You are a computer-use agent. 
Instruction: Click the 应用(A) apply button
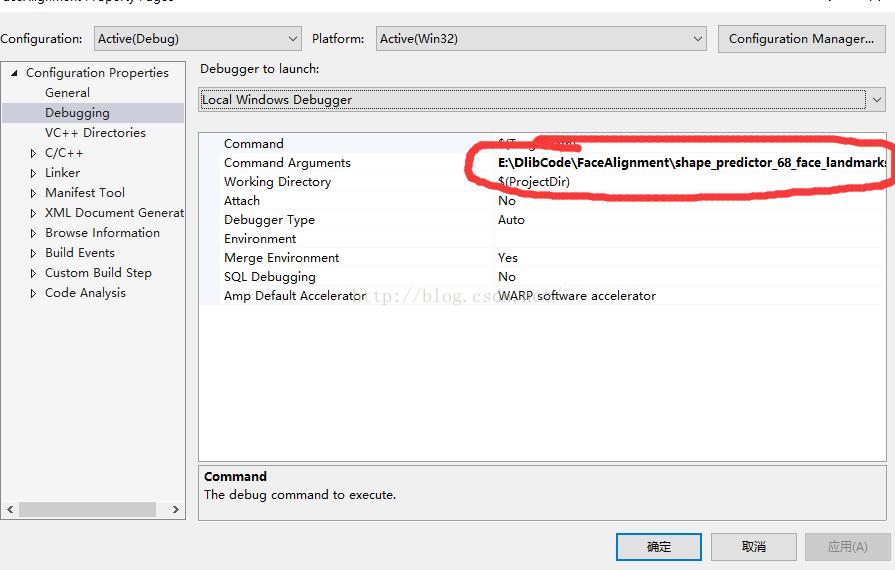pos(848,547)
